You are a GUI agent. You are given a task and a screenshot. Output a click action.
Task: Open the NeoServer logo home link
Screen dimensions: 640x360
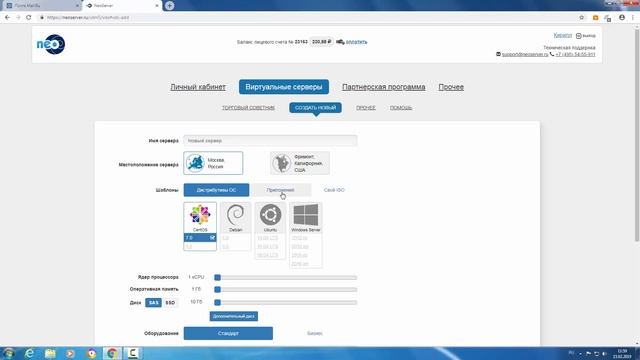click(x=51, y=44)
